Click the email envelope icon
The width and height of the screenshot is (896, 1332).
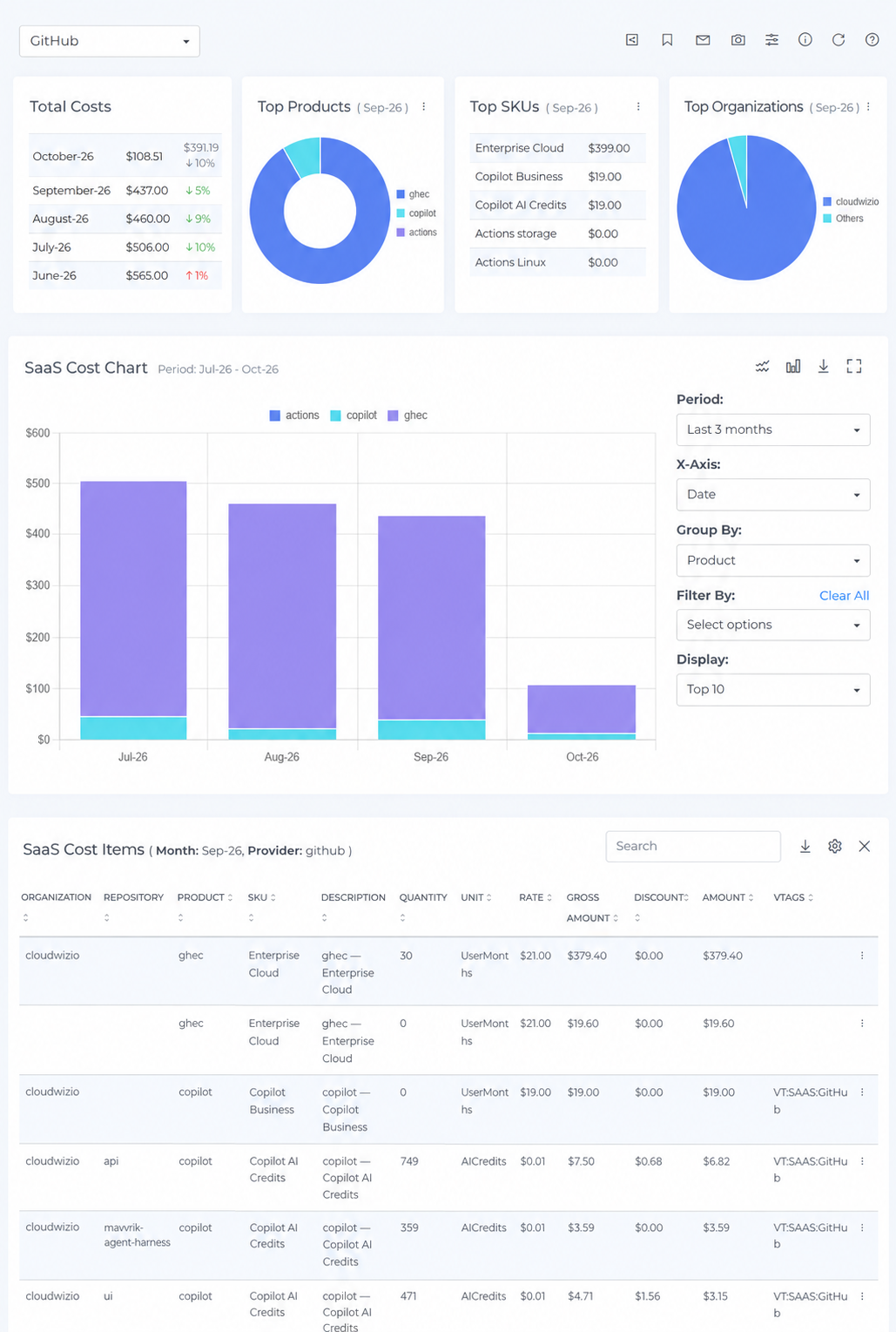703,40
